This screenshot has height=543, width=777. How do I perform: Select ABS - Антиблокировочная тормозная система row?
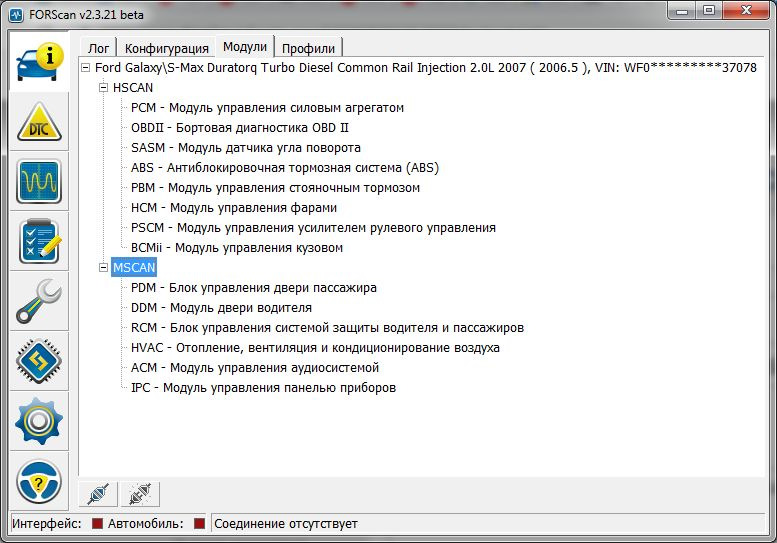point(285,167)
